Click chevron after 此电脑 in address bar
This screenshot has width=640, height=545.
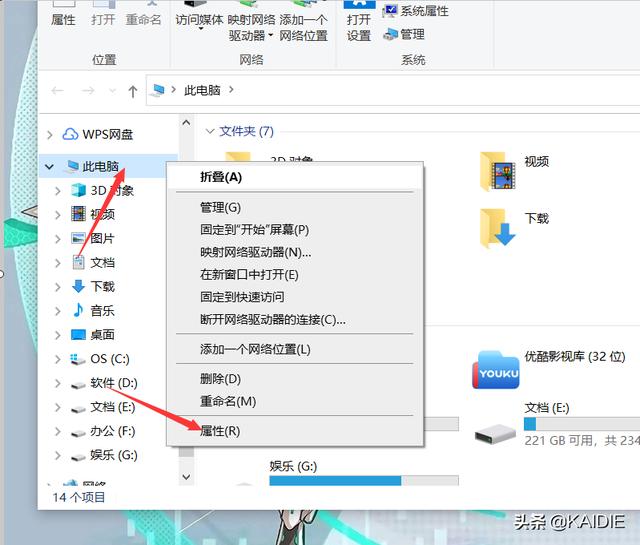coord(231,89)
